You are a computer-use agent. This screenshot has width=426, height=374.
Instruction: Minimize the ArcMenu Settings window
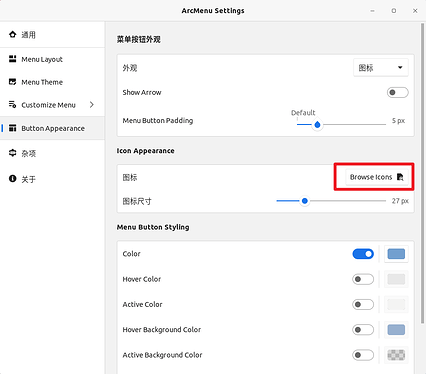[x=372, y=11]
